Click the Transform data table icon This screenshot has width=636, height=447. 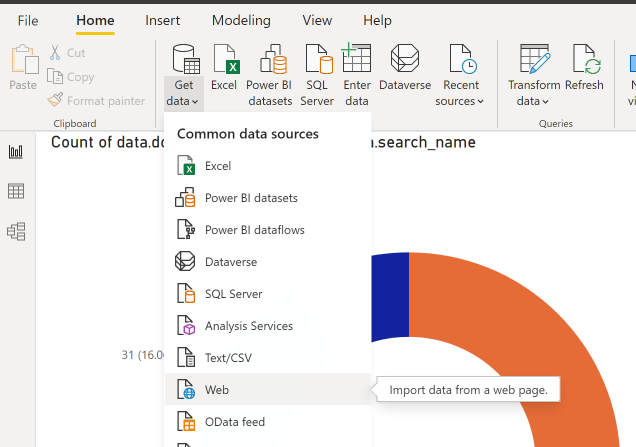(535, 58)
